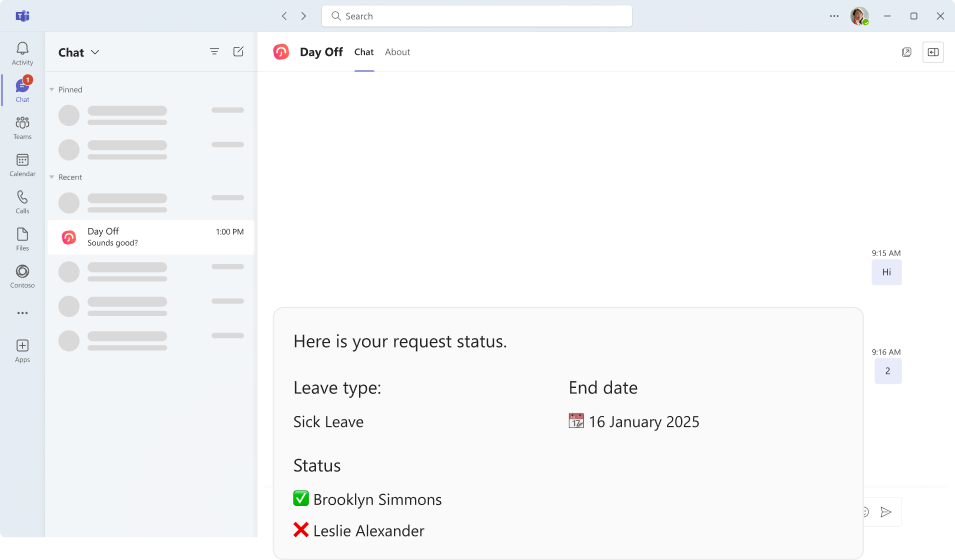
Task: Click the 'Sick Leave' value
Action: point(328,422)
